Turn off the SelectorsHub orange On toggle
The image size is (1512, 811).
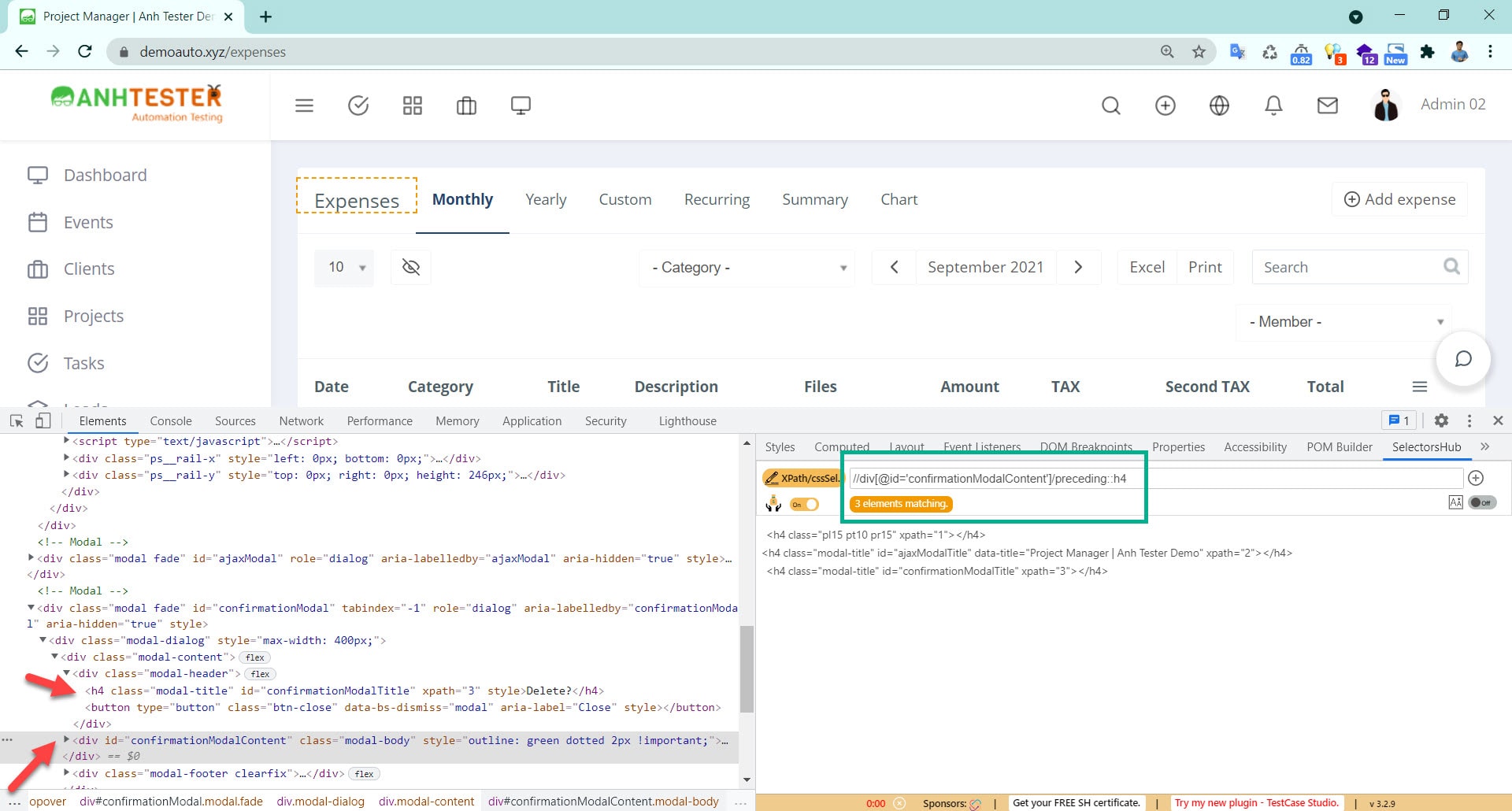(x=805, y=504)
